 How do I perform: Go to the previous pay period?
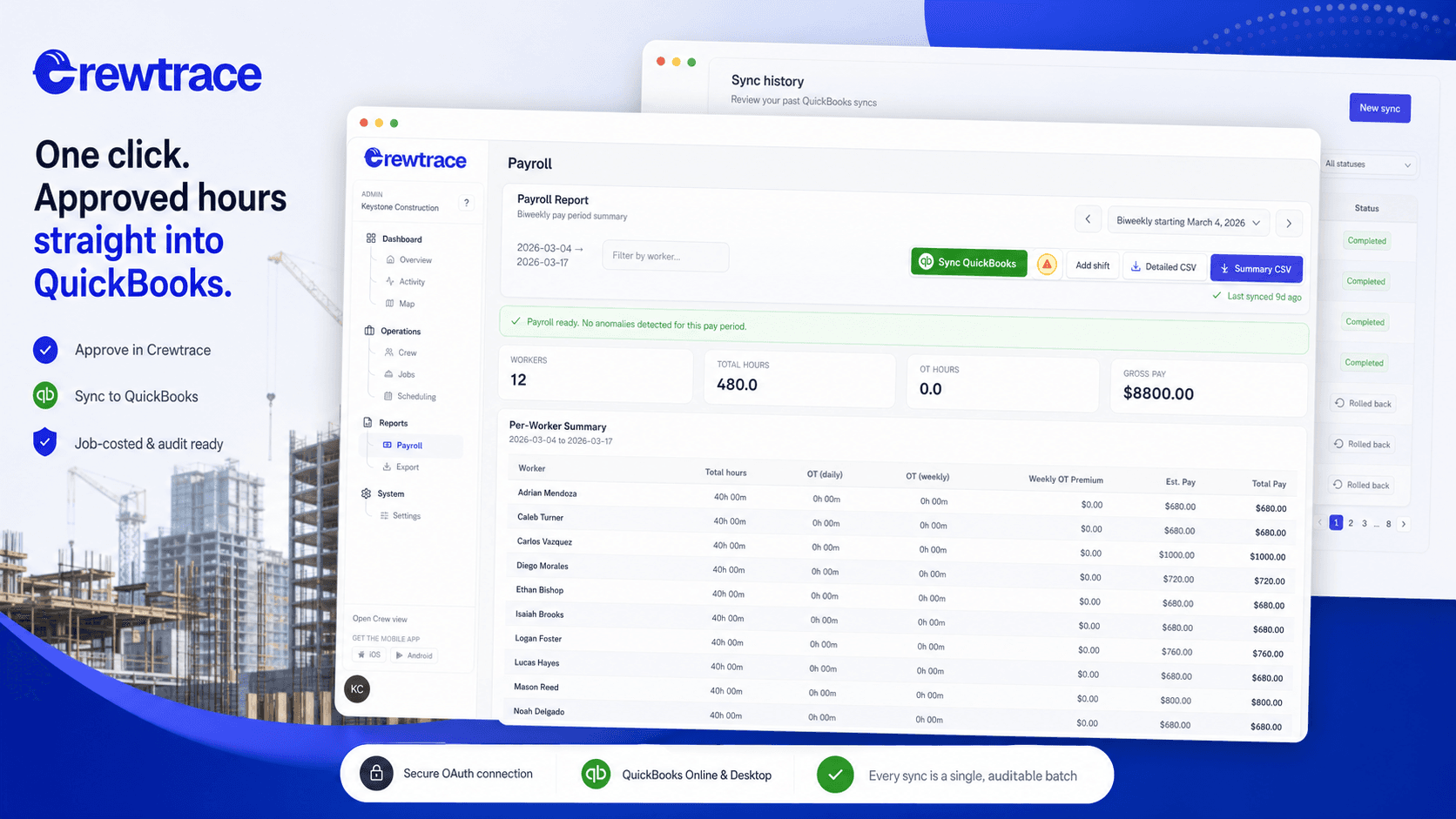1088,219
